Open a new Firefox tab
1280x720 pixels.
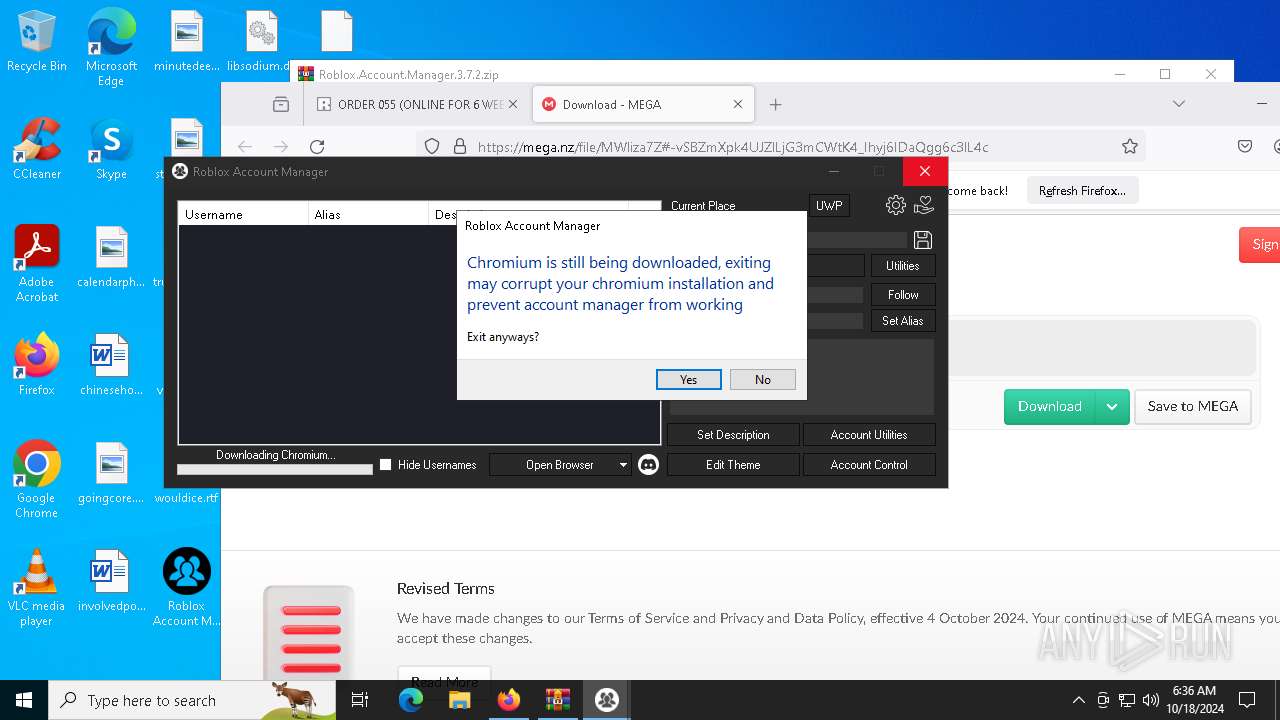775,104
